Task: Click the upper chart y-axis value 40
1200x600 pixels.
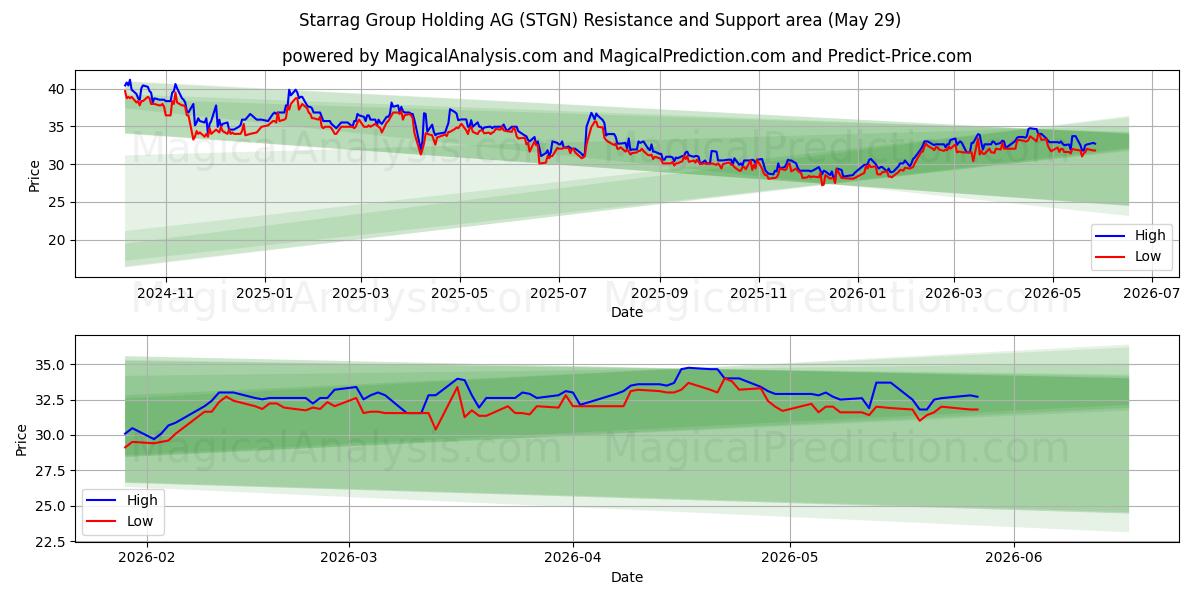Action: tap(58, 89)
